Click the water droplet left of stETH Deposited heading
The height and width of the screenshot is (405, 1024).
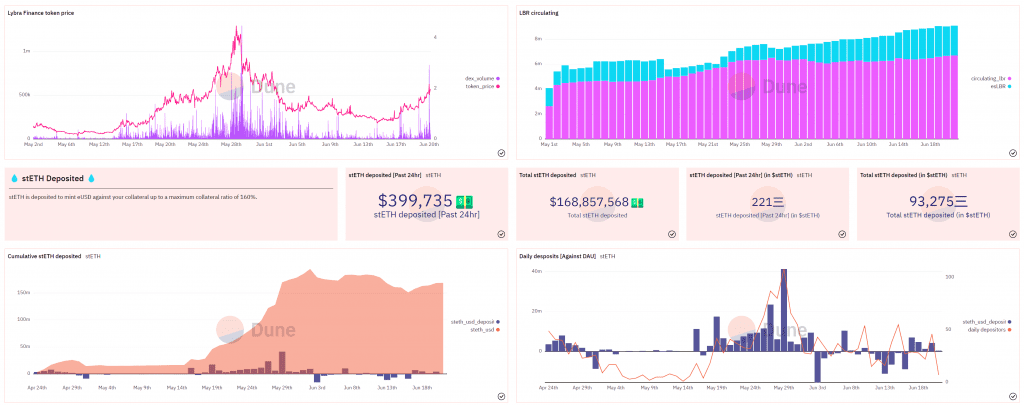point(14,178)
